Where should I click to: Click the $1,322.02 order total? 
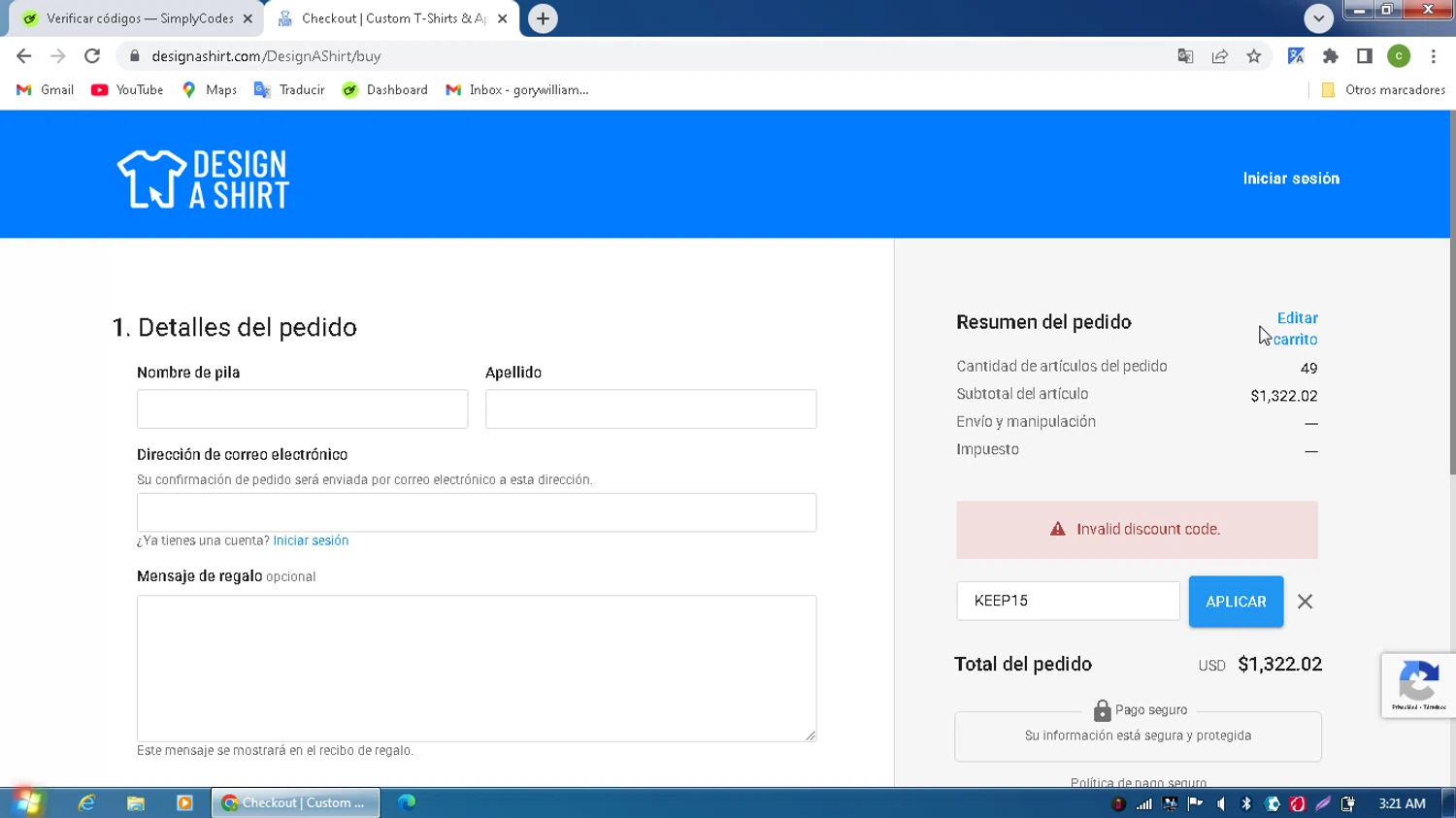(1279, 665)
